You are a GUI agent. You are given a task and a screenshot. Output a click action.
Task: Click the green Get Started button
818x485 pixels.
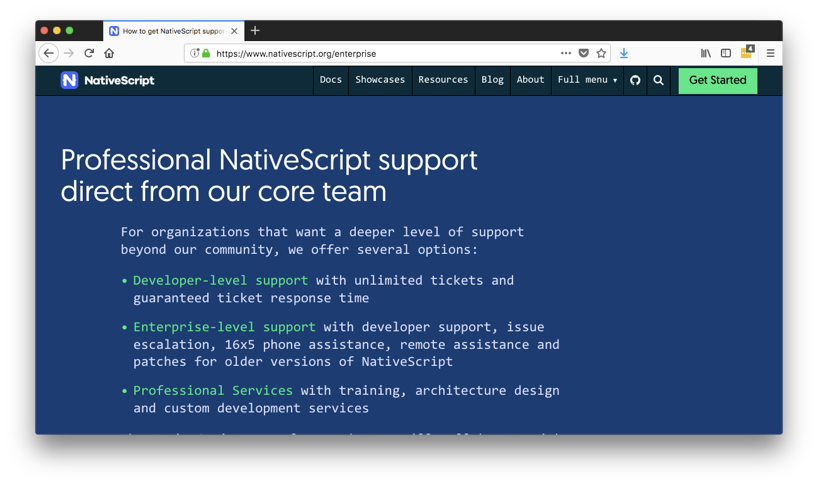pyautogui.click(x=717, y=80)
